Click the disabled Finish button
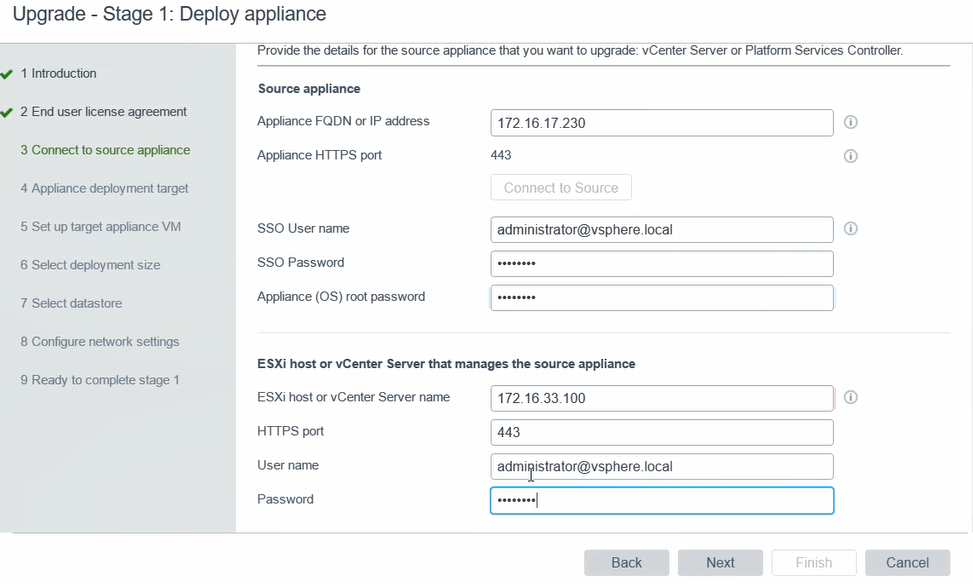The width and height of the screenshot is (973, 584). pyautogui.click(x=814, y=563)
